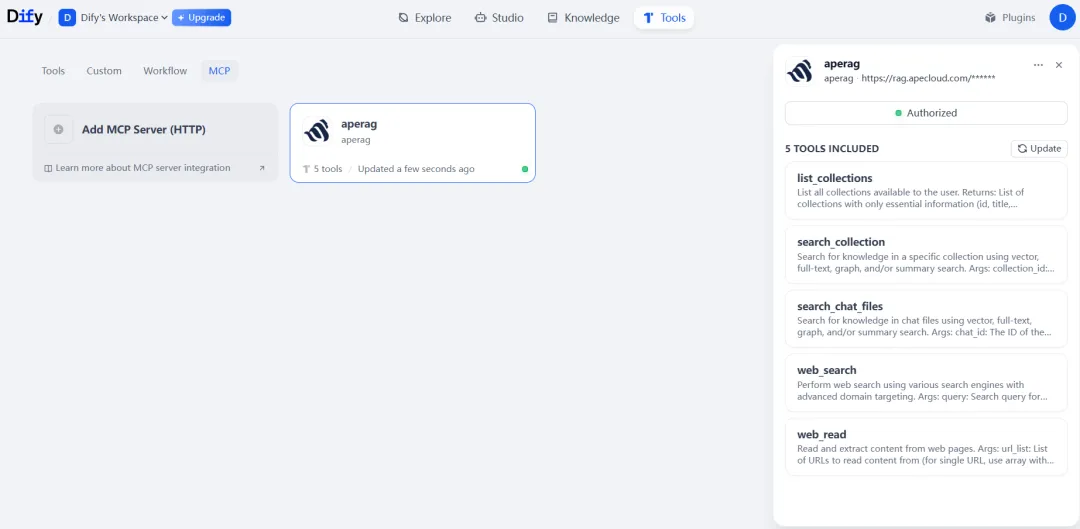Select the Custom tab
Viewport: 1080px width, 529px height.
(x=104, y=71)
